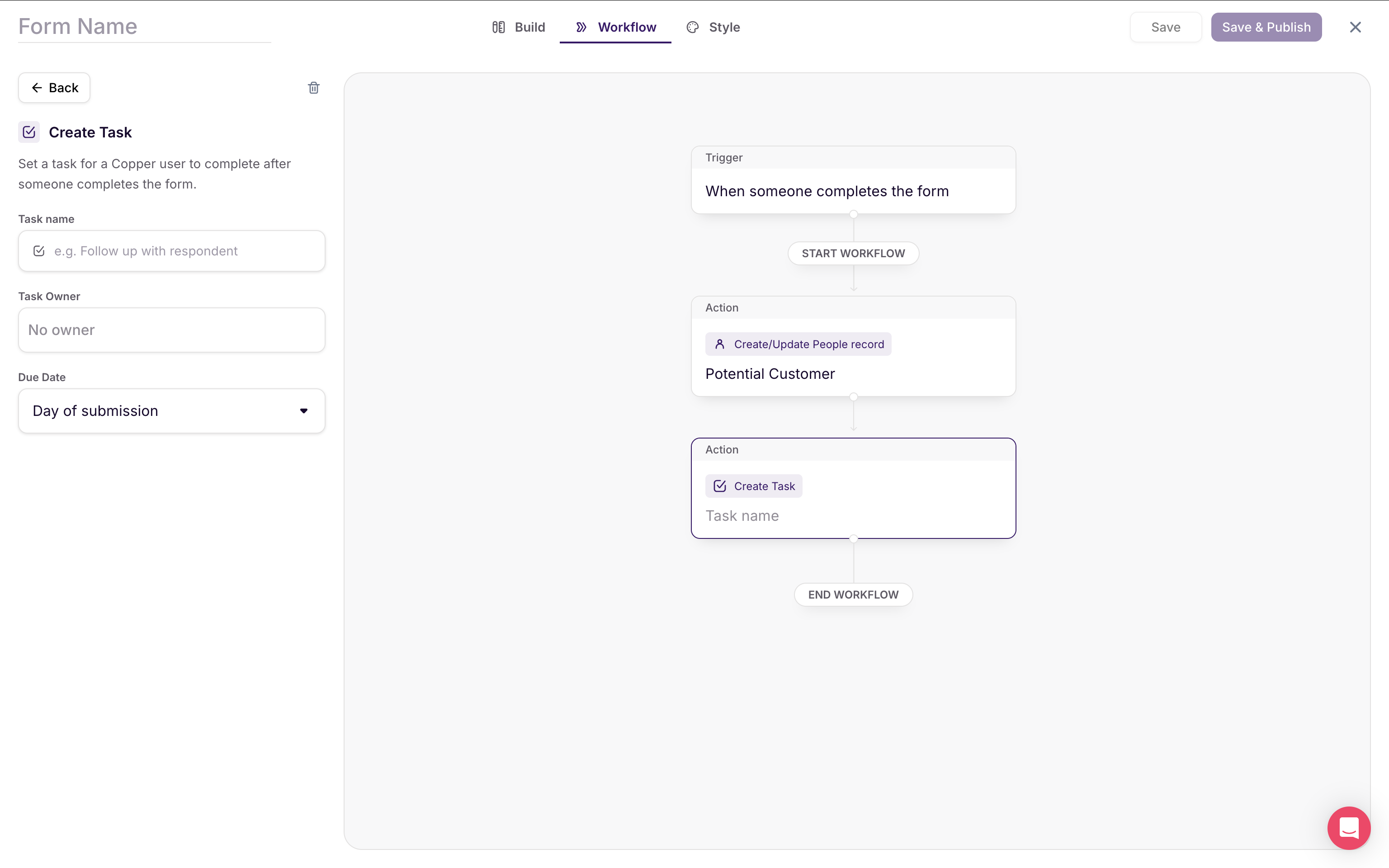The width and height of the screenshot is (1389, 868).
Task: Click the Save button
Action: (x=1165, y=27)
